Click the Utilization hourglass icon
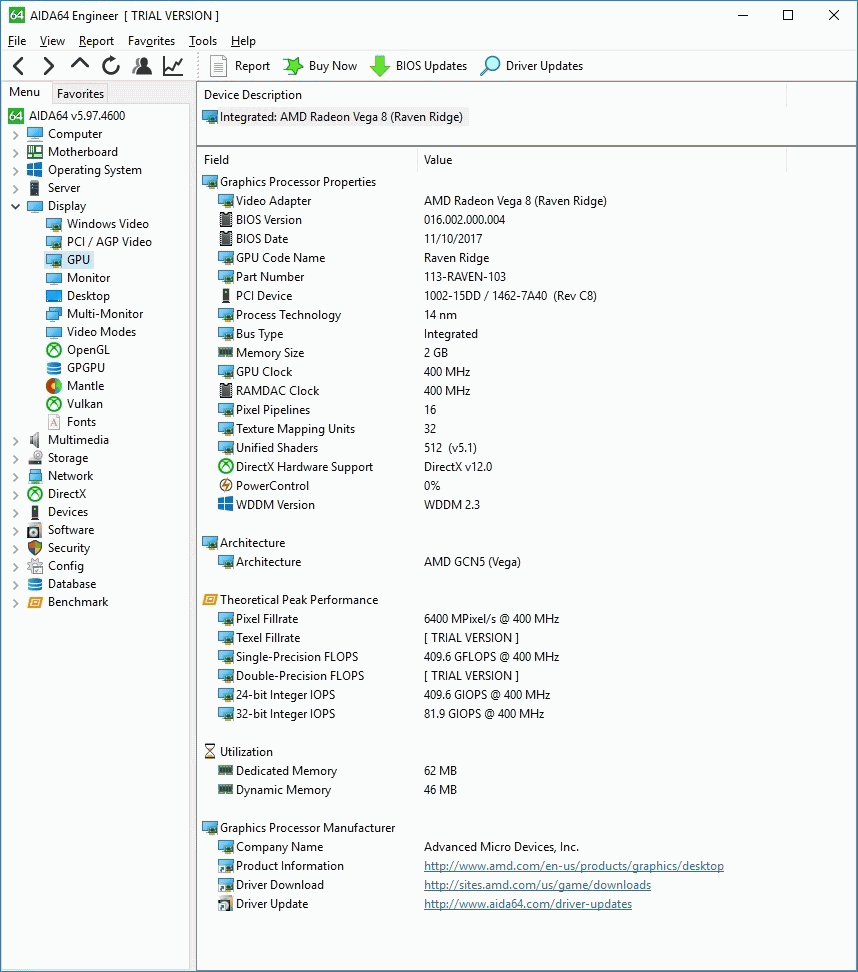The width and height of the screenshot is (858, 972). [x=210, y=752]
